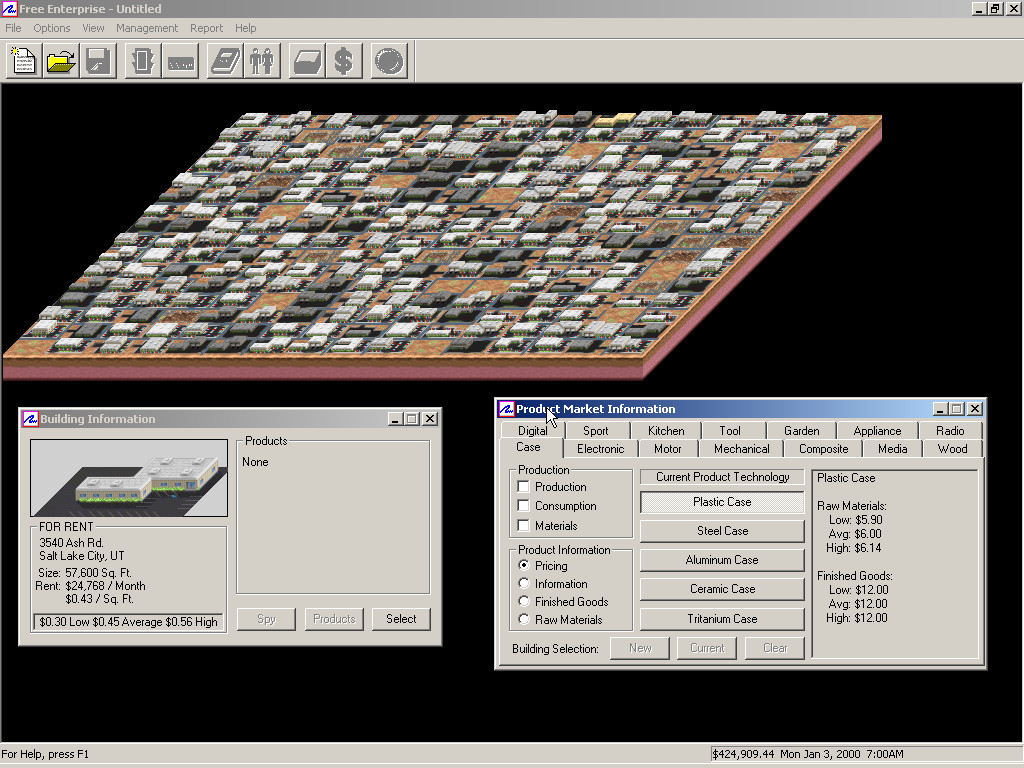
Task: Click the Building Information window icon
Action: (x=30, y=419)
